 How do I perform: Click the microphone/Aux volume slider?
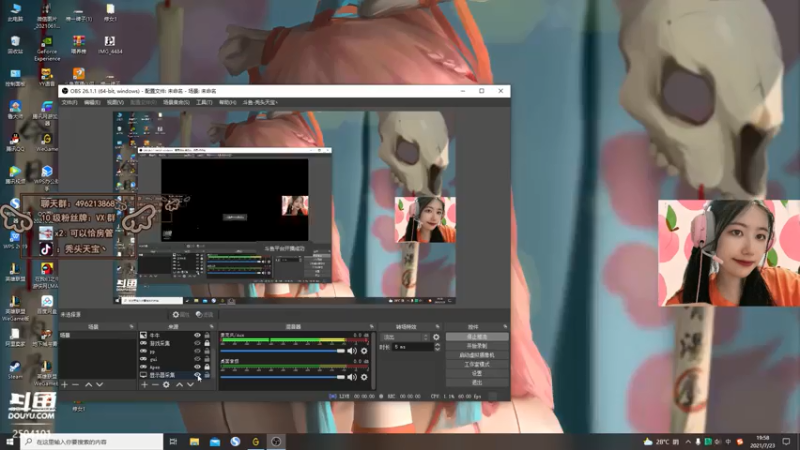pos(283,351)
